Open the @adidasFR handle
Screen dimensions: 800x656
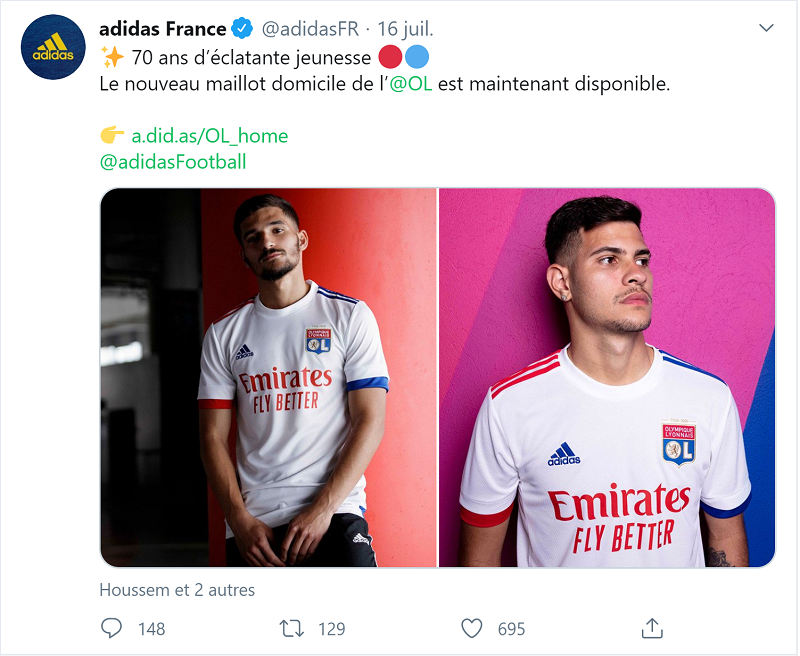pyautogui.click(x=310, y=29)
